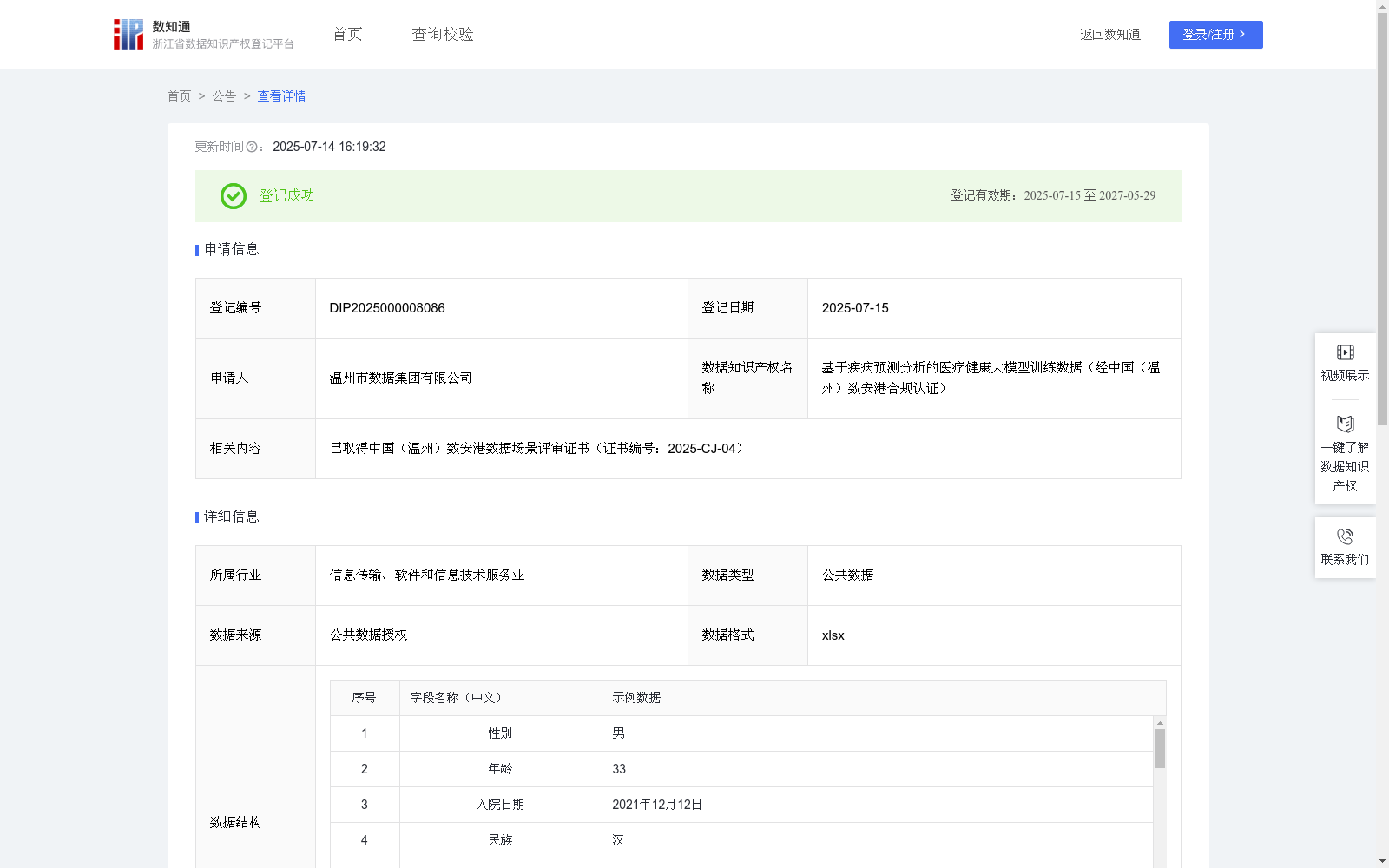Click the green 登记成功 checkmark icon
The image size is (1389, 868).
pos(233,196)
